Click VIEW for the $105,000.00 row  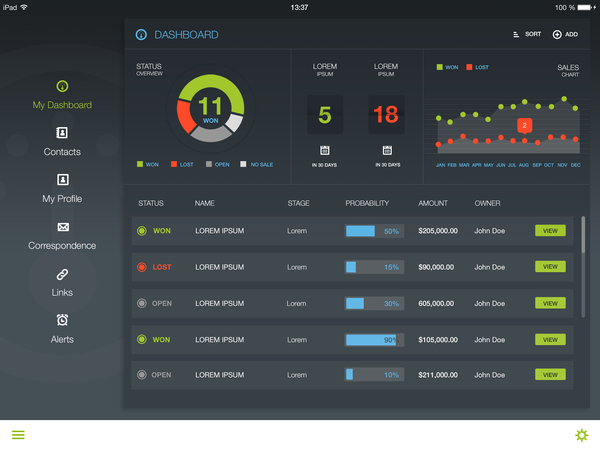coord(550,340)
